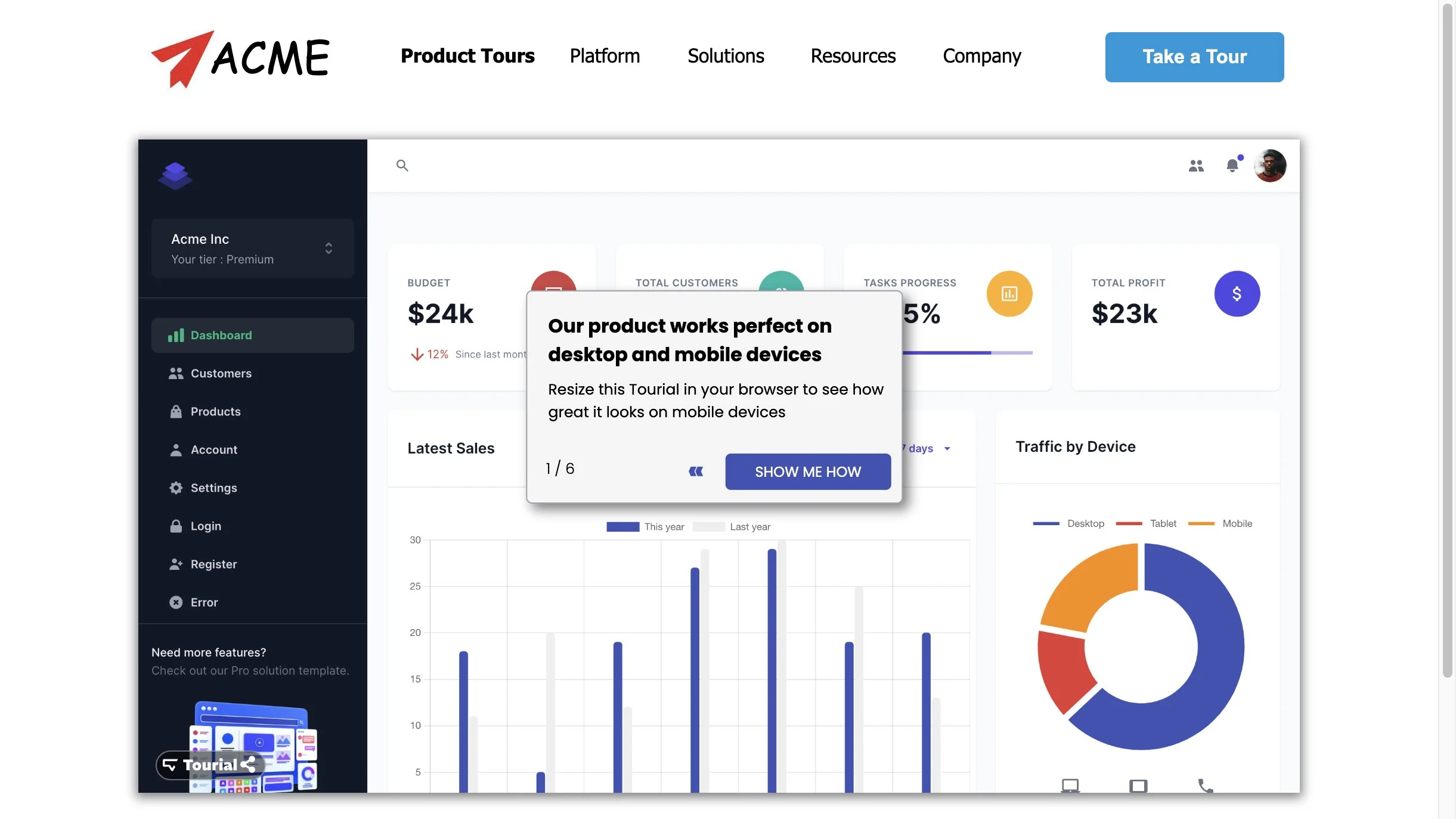Screen dimensions: 1456x819
Task: Toggle the This year legend series
Action: tap(645, 527)
